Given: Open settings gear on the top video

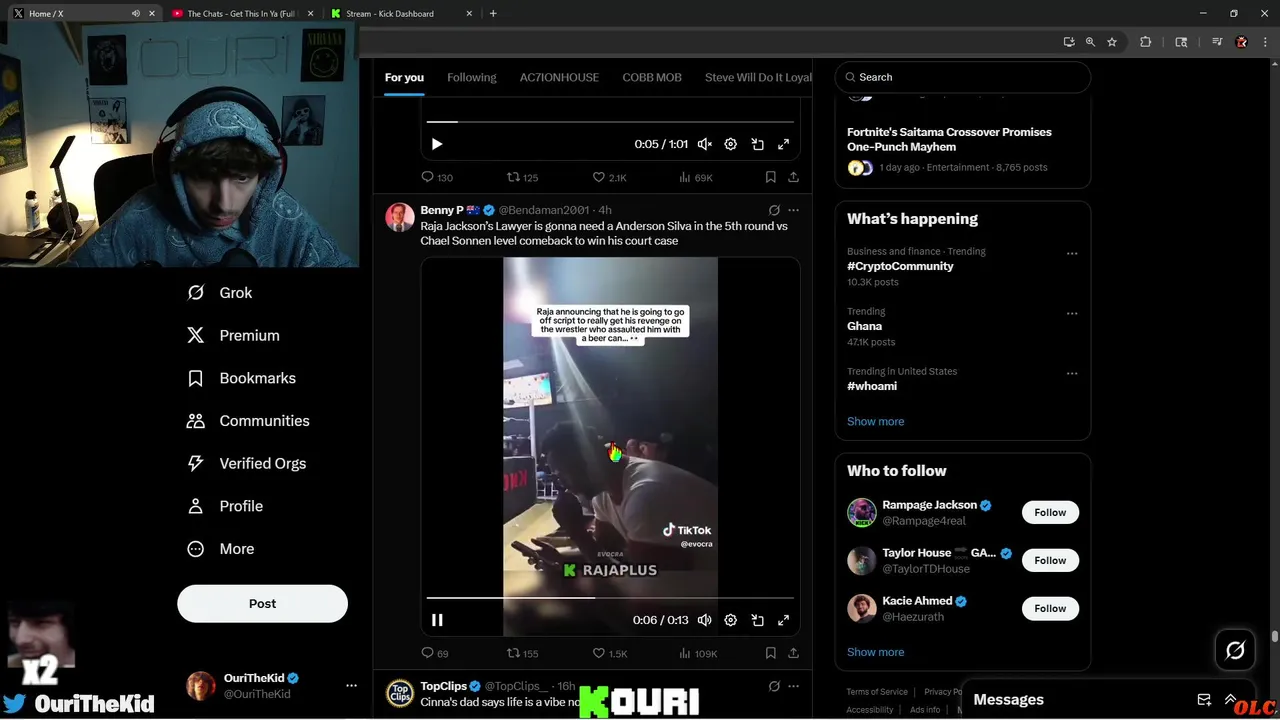Looking at the screenshot, I should click(731, 144).
